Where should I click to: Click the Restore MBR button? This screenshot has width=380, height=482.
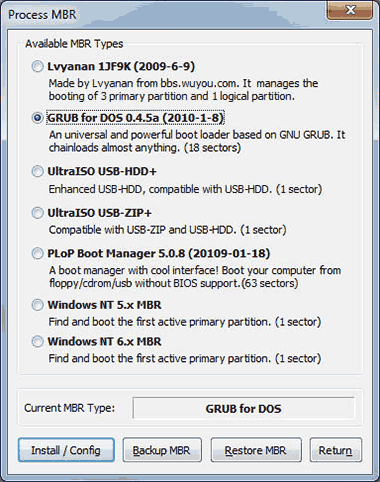pos(256,450)
